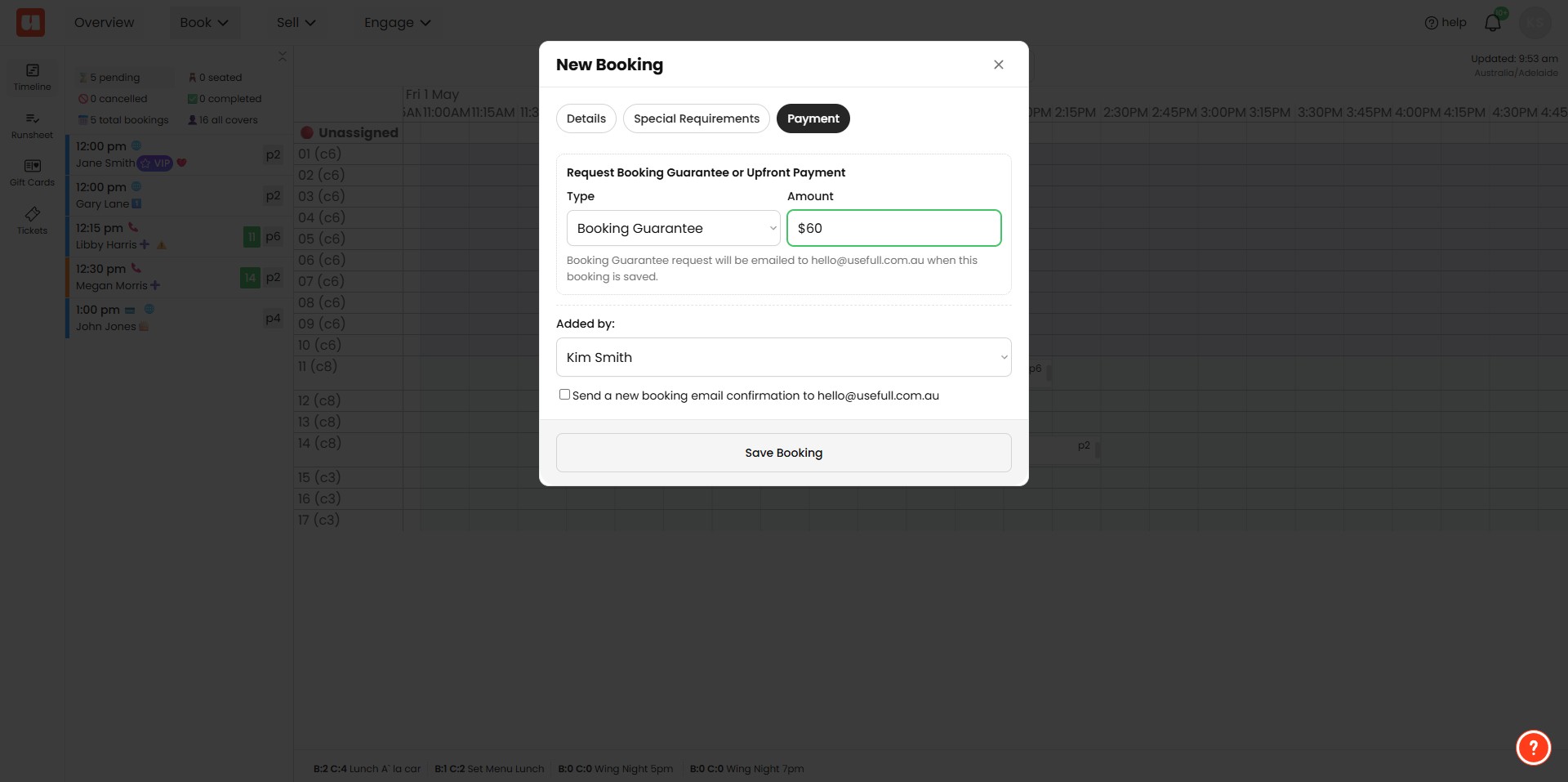This screenshot has height=782, width=1568.
Task: Close the New Booking dialog
Action: (x=998, y=65)
